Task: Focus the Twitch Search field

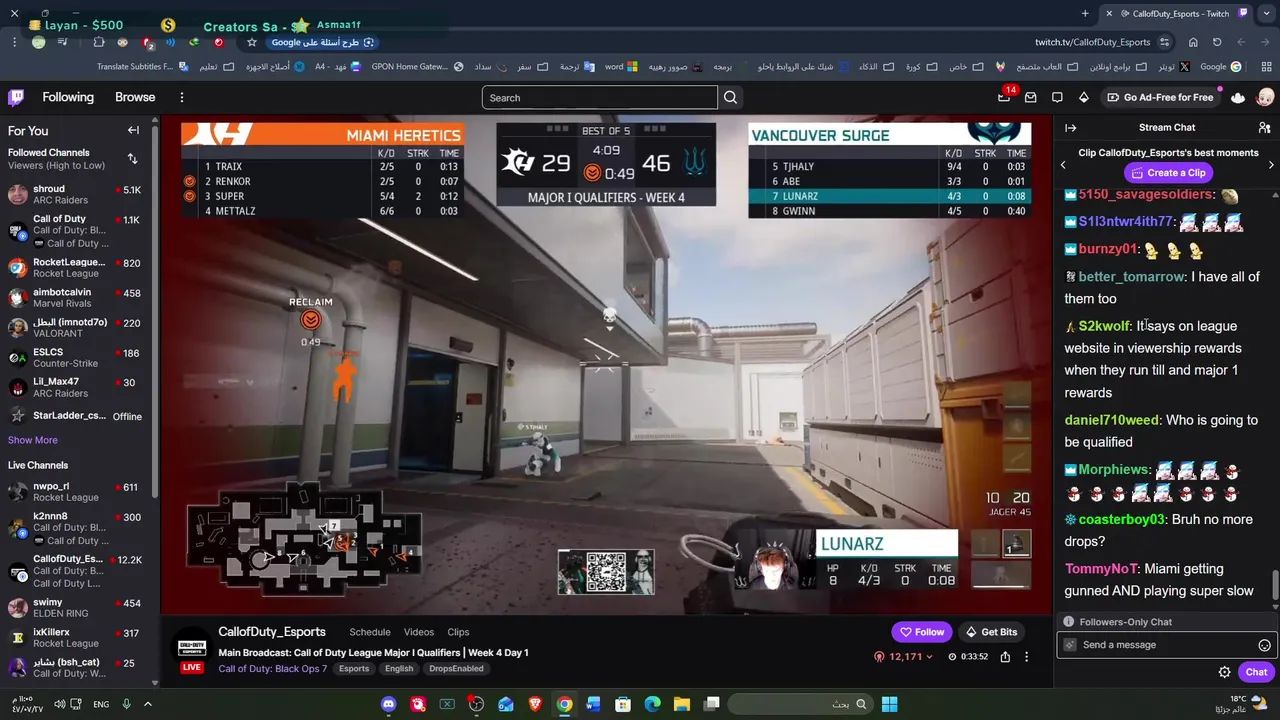Action: pos(600,97)
